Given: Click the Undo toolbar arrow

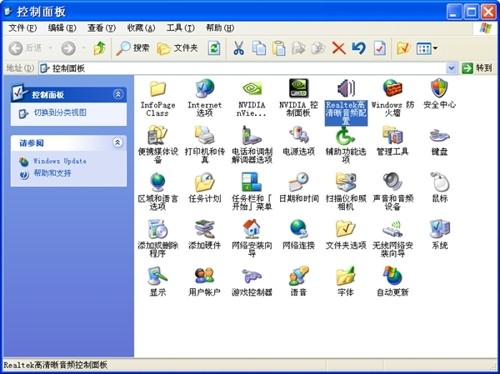Looking at the screenshot, I should pyautogui.click(x=359, y=49).
